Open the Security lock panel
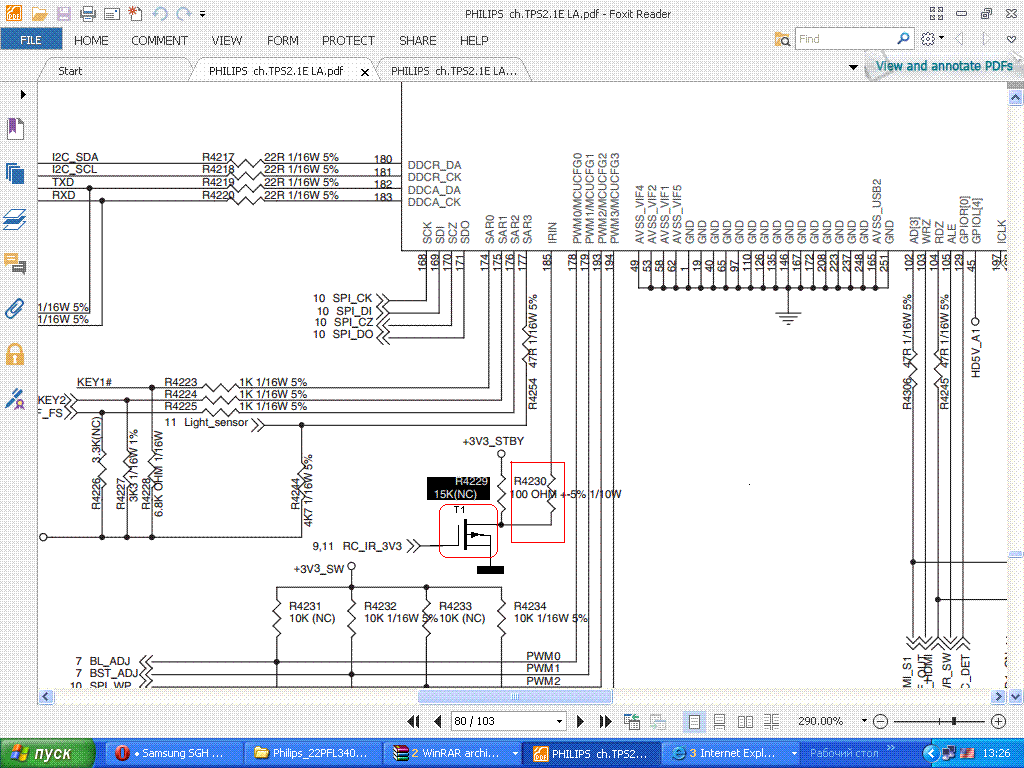The image size is (1024, 768). pyautogui.click(x=15, y=354)
